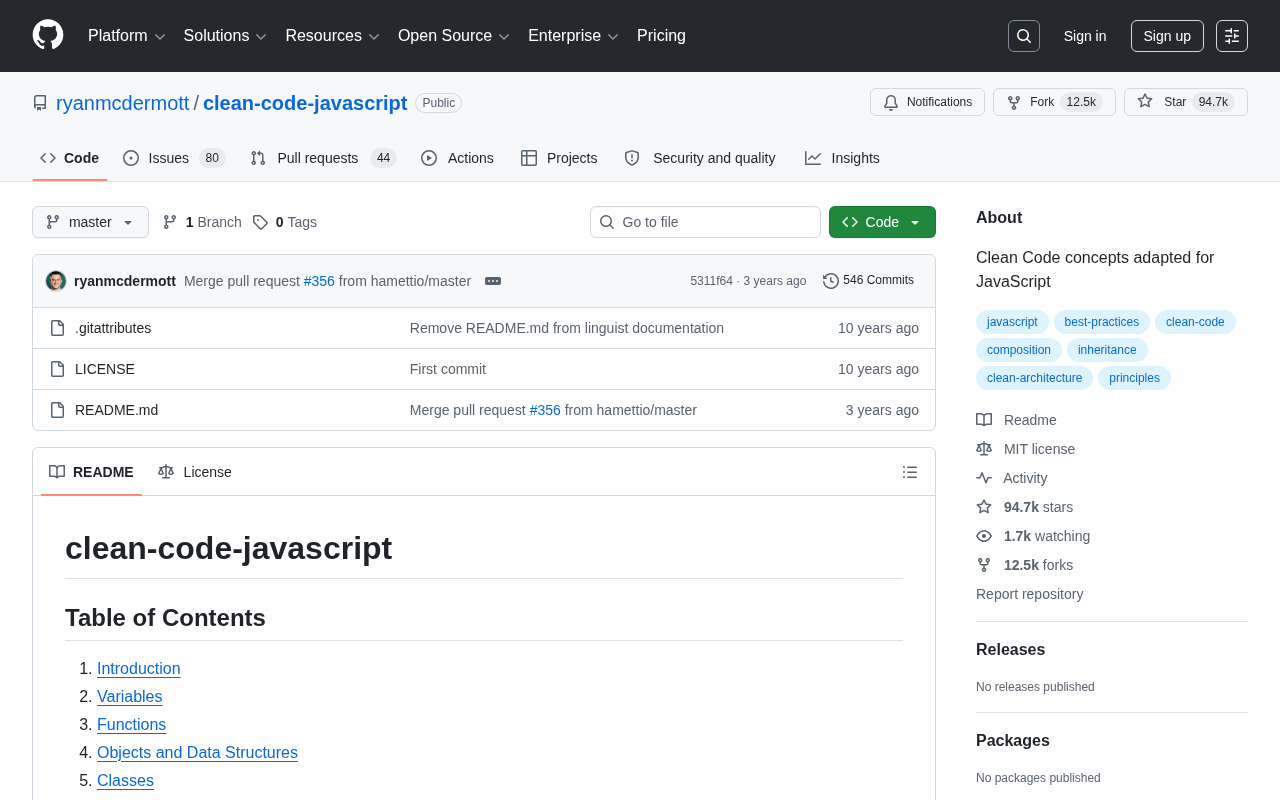Click the repository icon before the owner name
Viewport: 1280px width, 800px height.
point(40,103)
